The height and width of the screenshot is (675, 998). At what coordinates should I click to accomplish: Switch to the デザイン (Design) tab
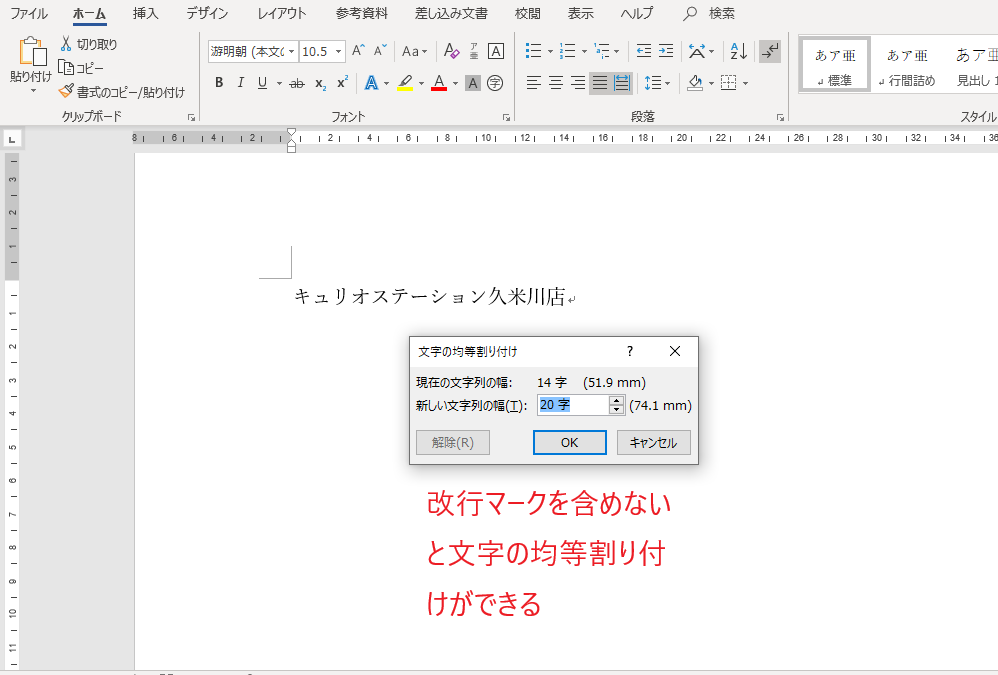[207, 13]
